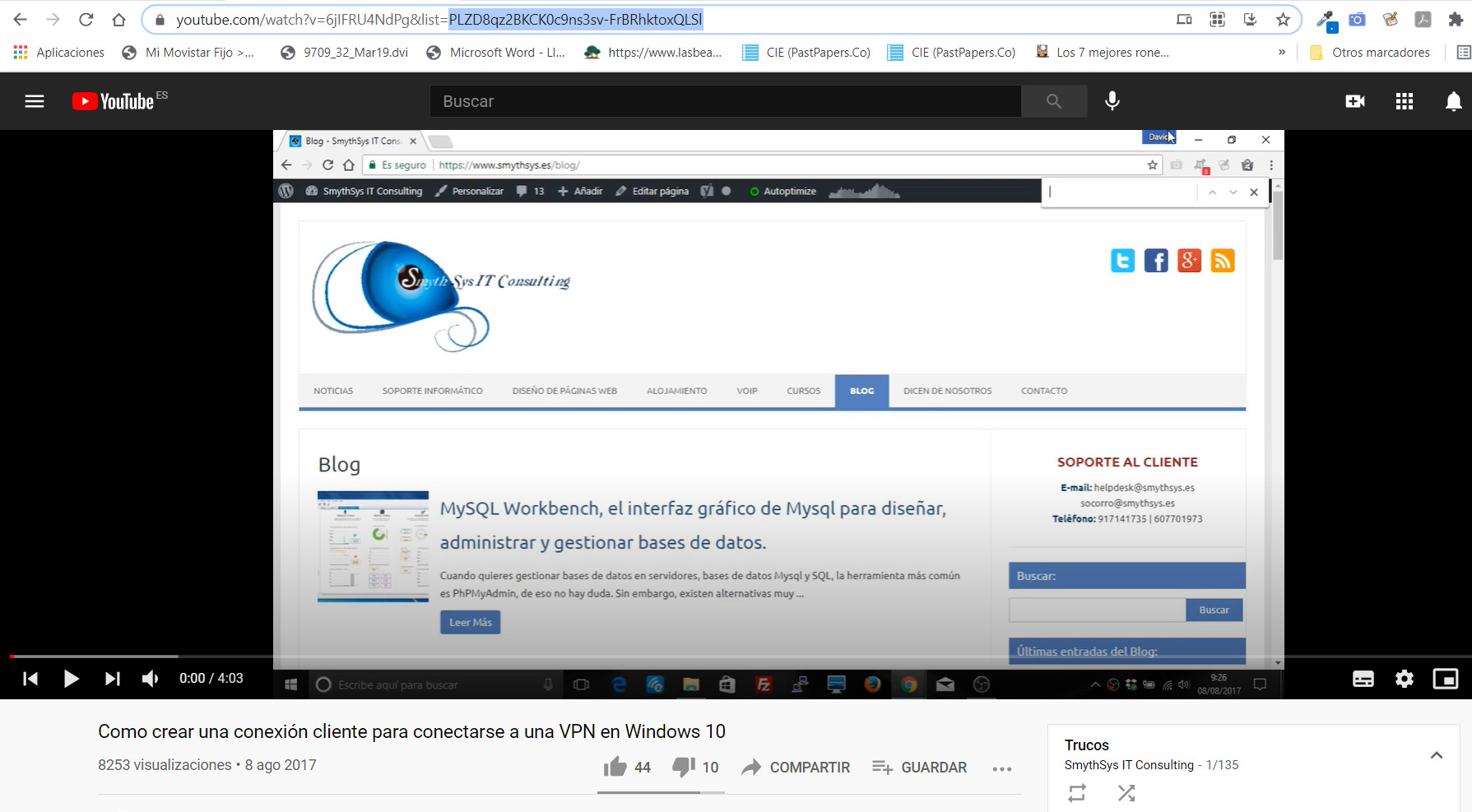
Task: Open the Microsoft Word bookmark
Action: tap(495, 53)
